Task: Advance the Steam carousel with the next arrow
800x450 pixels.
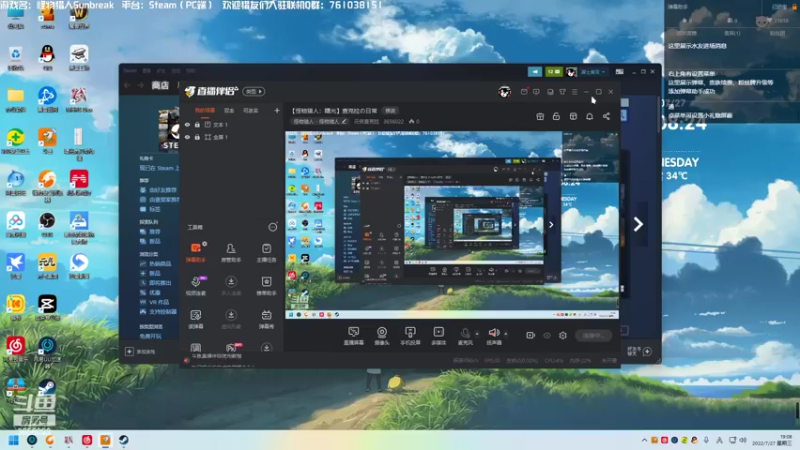Action: coord(638,224)
